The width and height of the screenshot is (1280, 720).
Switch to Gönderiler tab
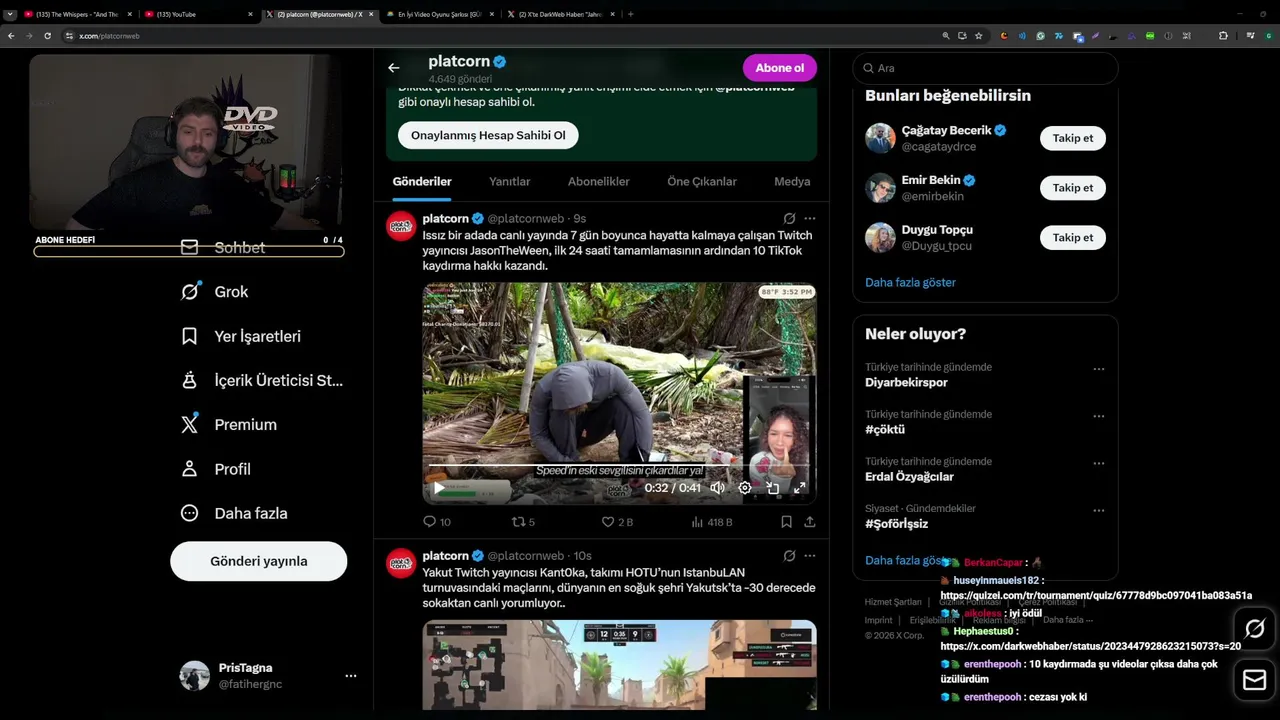pyautogui.click(x=422, y=182)
